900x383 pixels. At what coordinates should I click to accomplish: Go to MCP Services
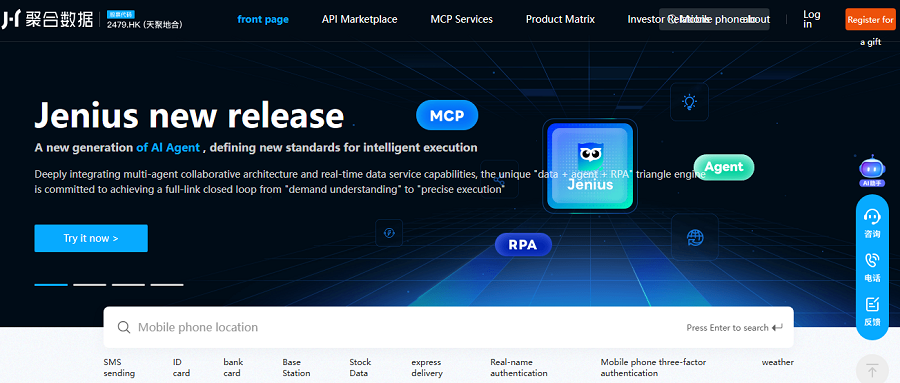click(461, 19)
